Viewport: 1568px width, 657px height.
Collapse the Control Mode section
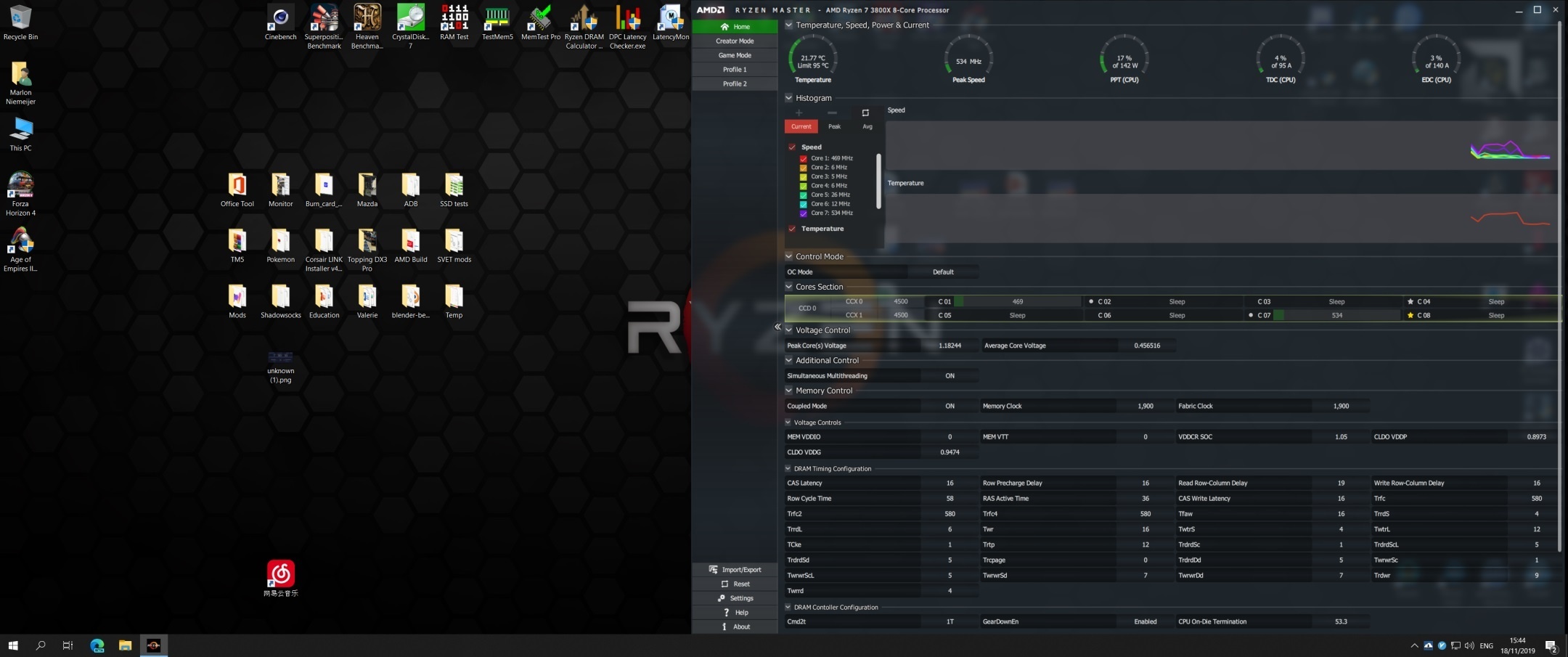click(x=789, y=256)
